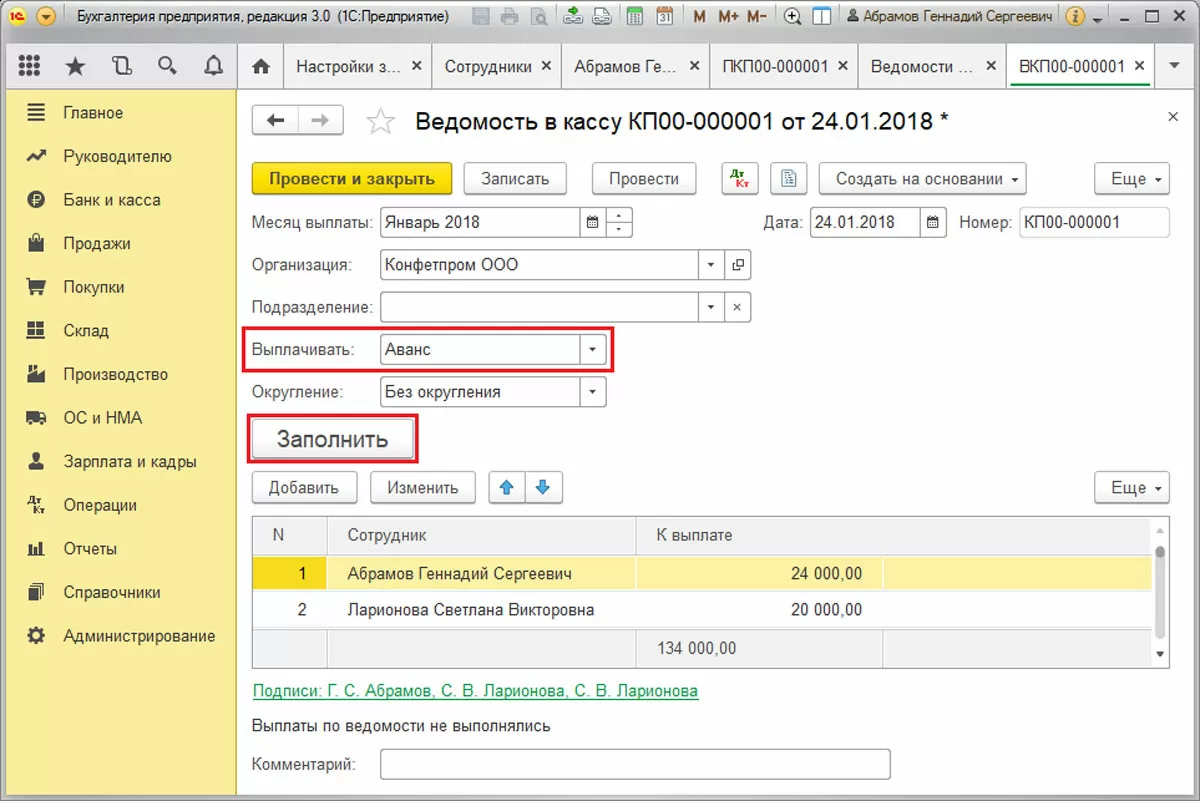Click Провести и закрыть button
The image size is (1200, 801).
pyautogui.click(x=352, y=179)
